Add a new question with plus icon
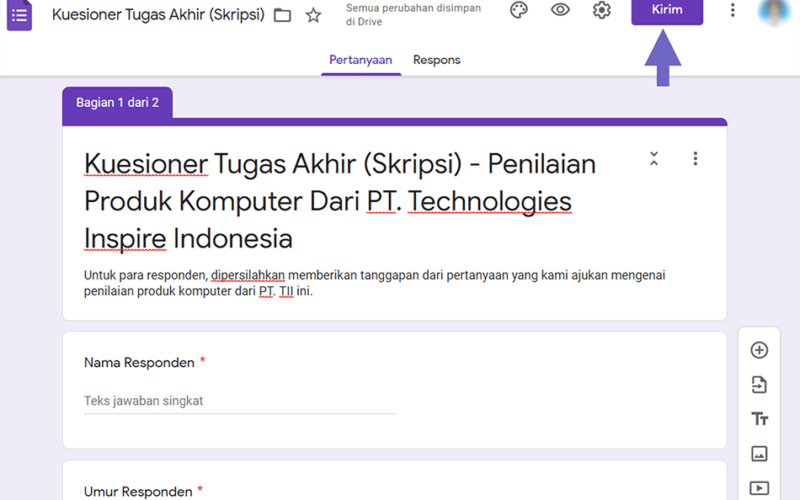Screen dimensions: 800x500 tap(759, 350)
